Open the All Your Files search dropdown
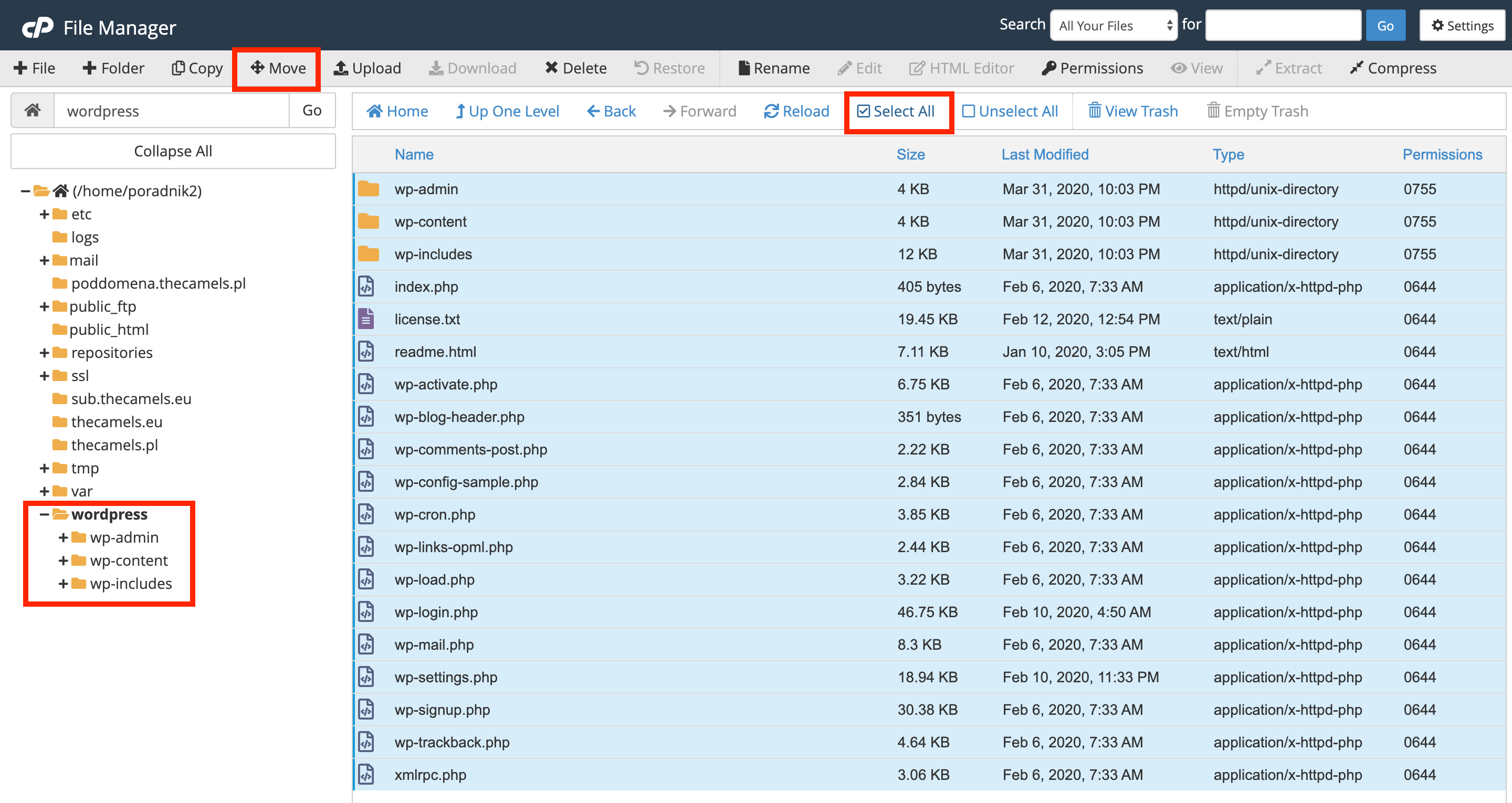 pyautogui.click(x=1114, y=25)
